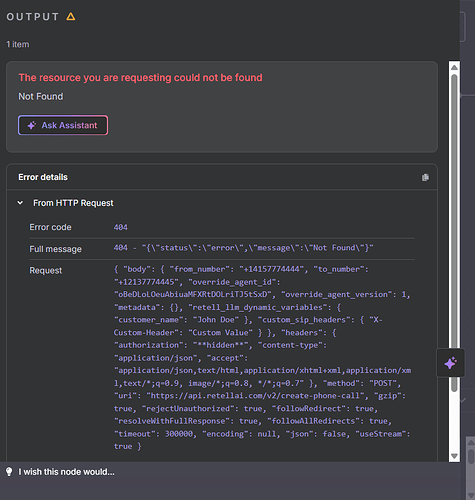Click the lightbulb feedback icon
Image resolution: width=475 pixels, height=500 pixels.
9,471
